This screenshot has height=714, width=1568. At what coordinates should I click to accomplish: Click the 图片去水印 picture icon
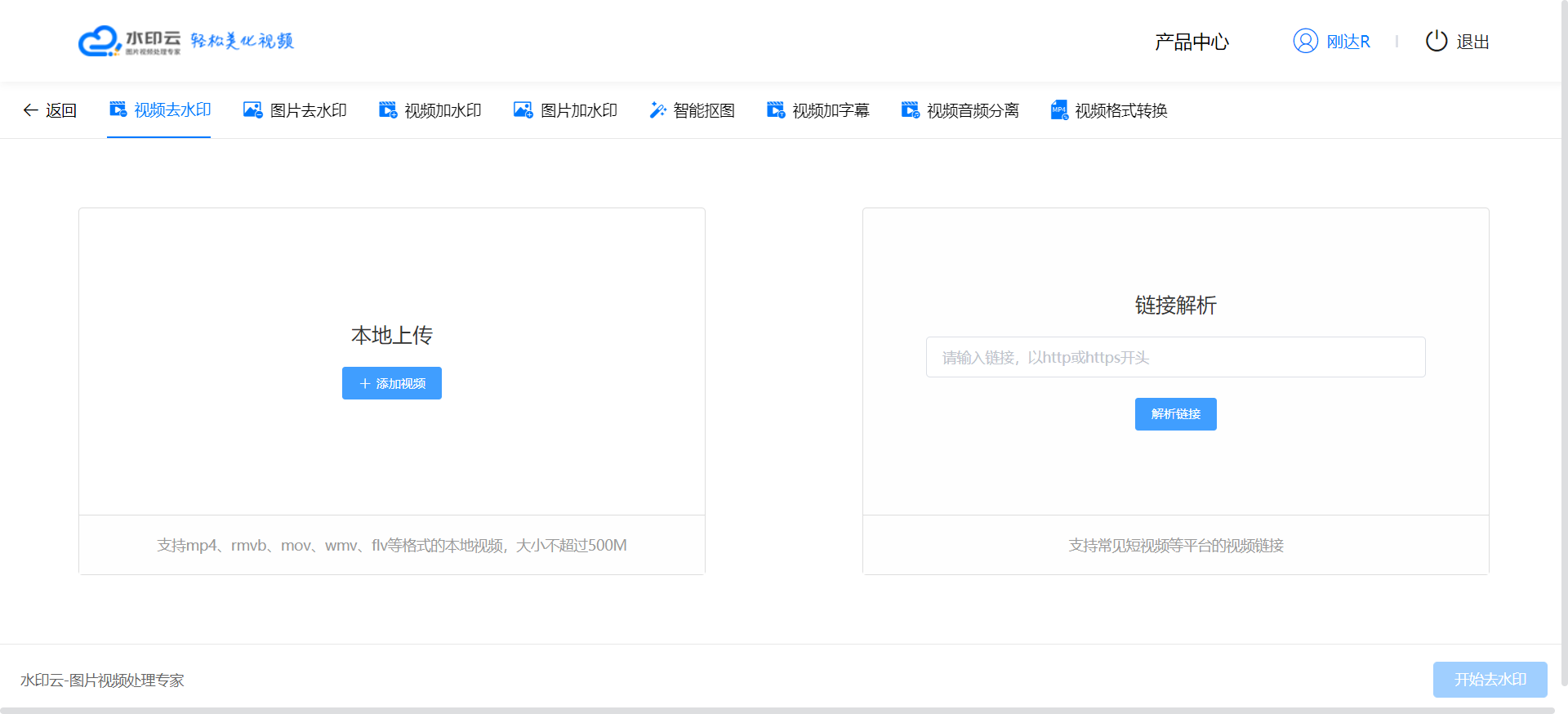(x=253, y=110)
